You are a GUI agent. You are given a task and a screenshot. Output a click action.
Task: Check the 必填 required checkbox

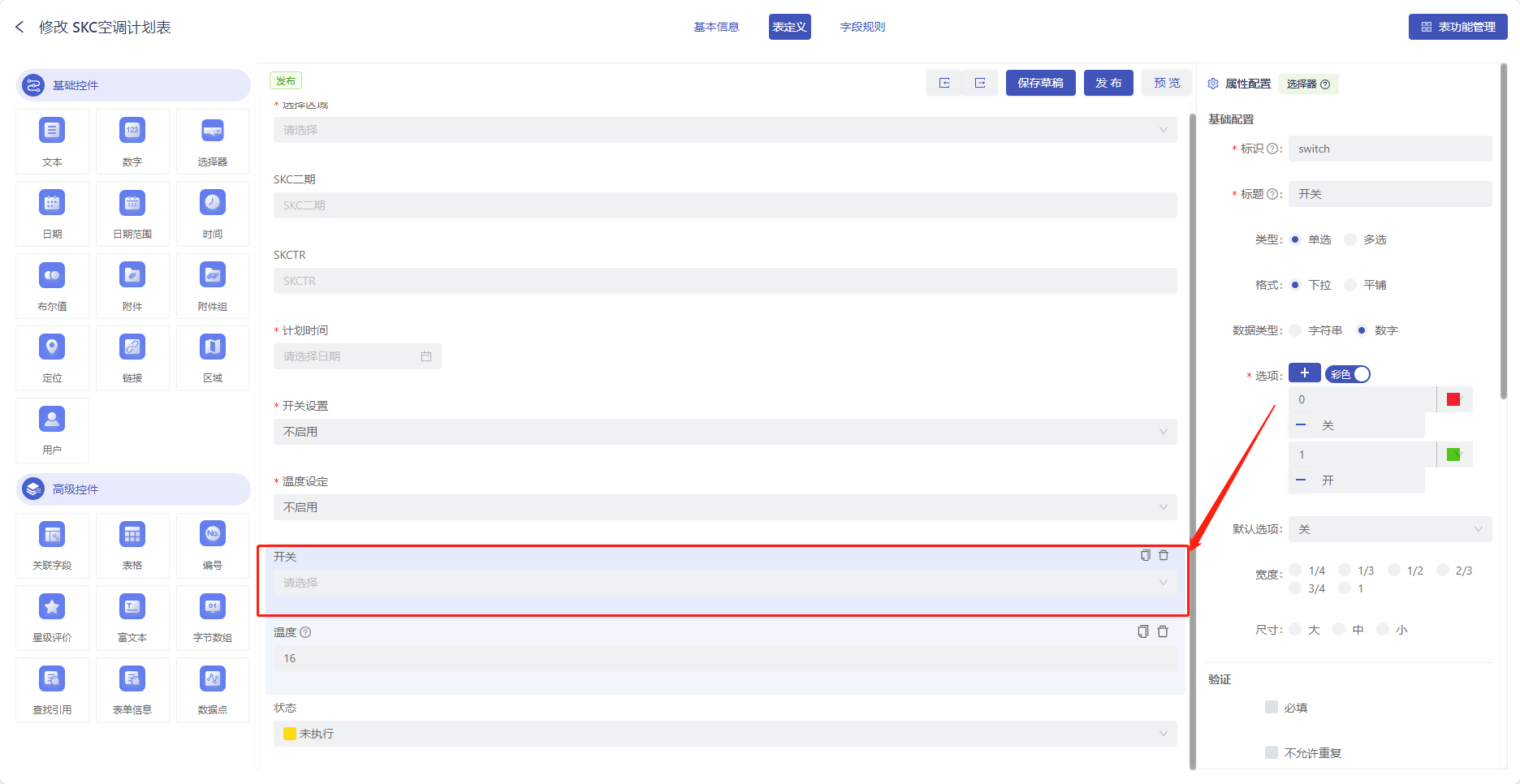[x=1272, y=707]
